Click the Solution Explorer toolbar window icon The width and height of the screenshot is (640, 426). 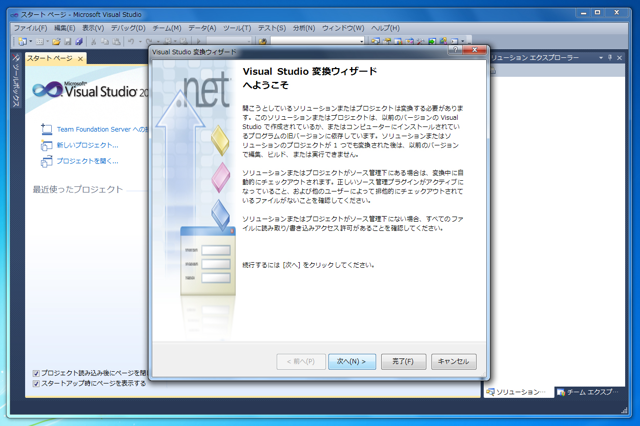pyautogui.click(x=376, y=41)
